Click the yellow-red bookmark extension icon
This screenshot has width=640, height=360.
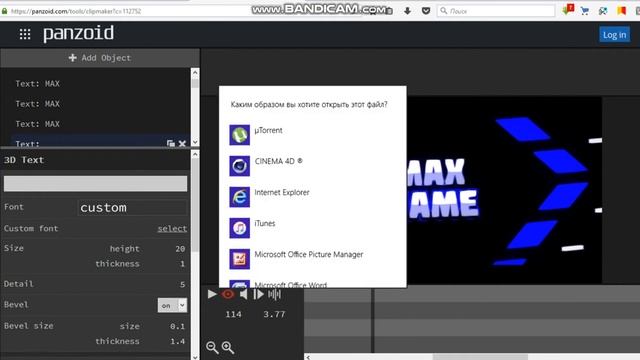click(622, 11)
